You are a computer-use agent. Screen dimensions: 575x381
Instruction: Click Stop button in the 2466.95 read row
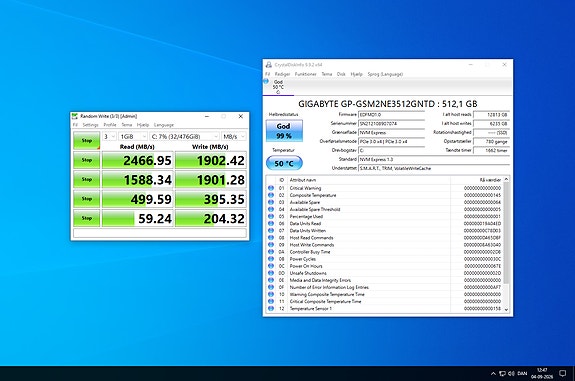[87, 160]
